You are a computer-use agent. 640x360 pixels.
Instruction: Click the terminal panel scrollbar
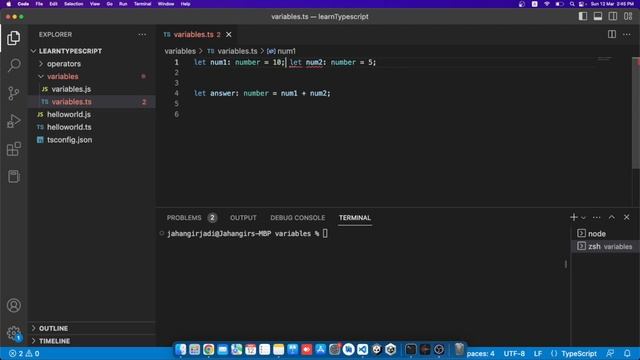pos(566,264)
